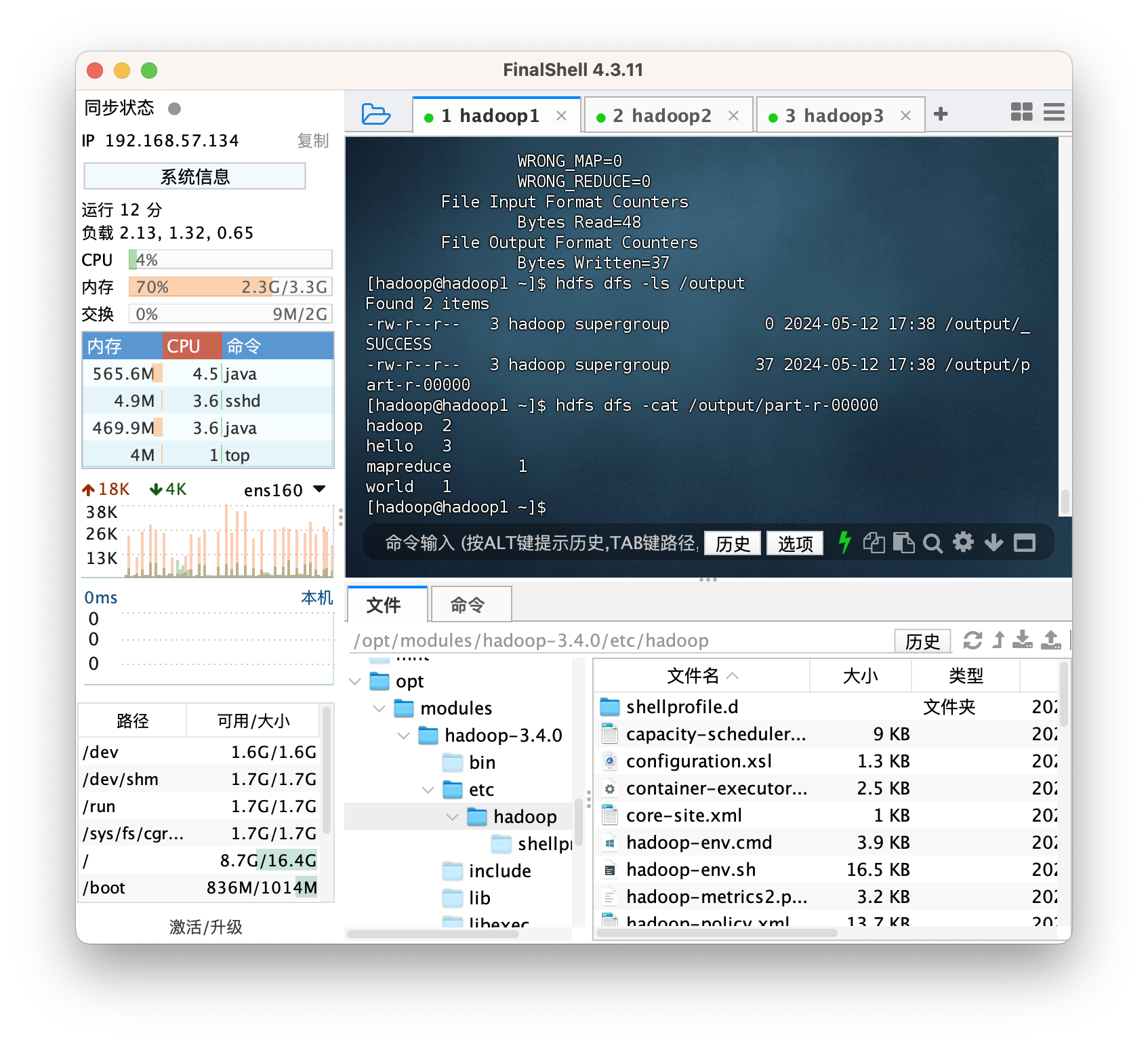Refresh the file list icon
1148x1044 pixels.
point(972,640)
